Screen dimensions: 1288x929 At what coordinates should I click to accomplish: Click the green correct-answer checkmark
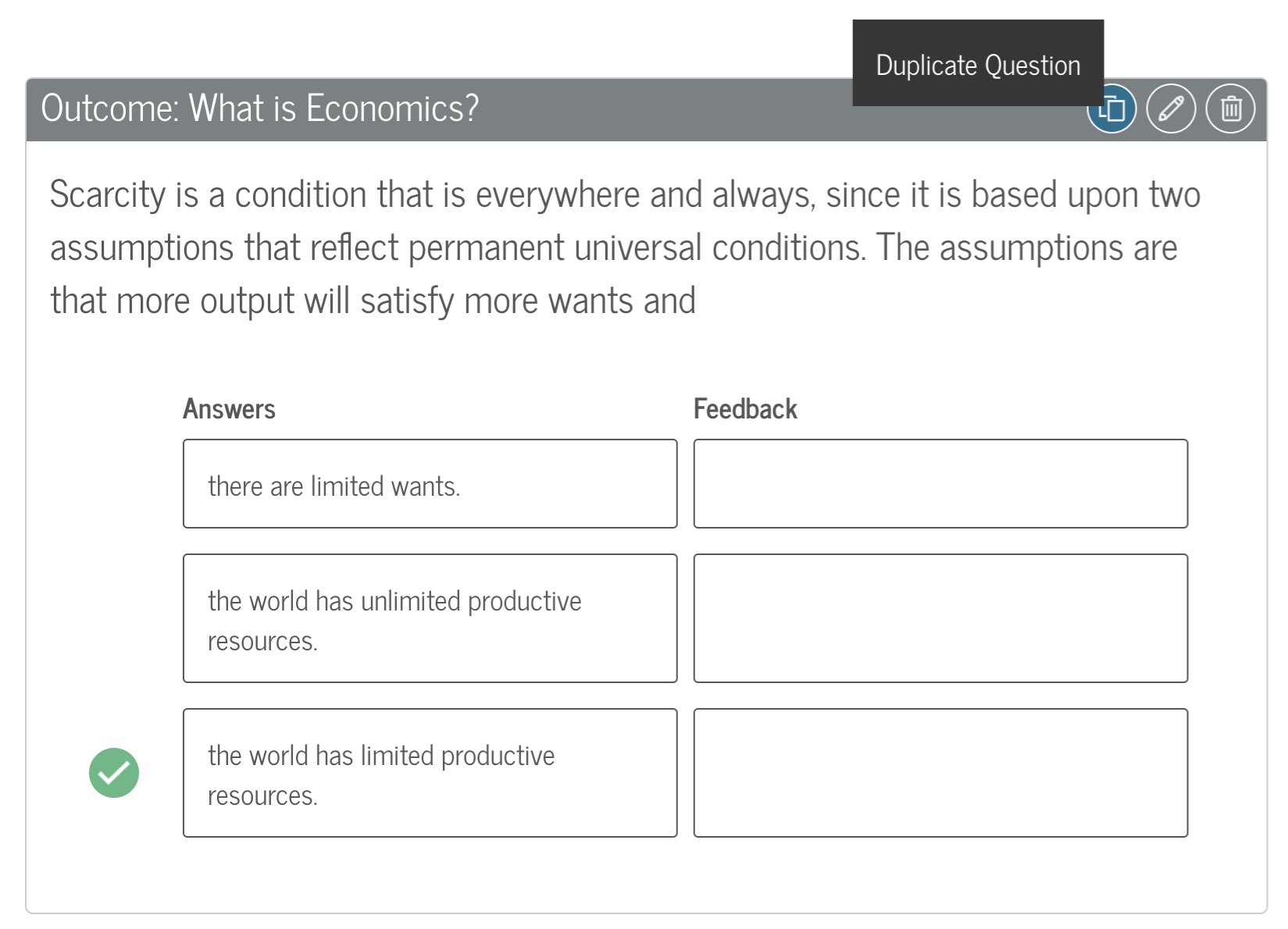[x=114, y=773]
